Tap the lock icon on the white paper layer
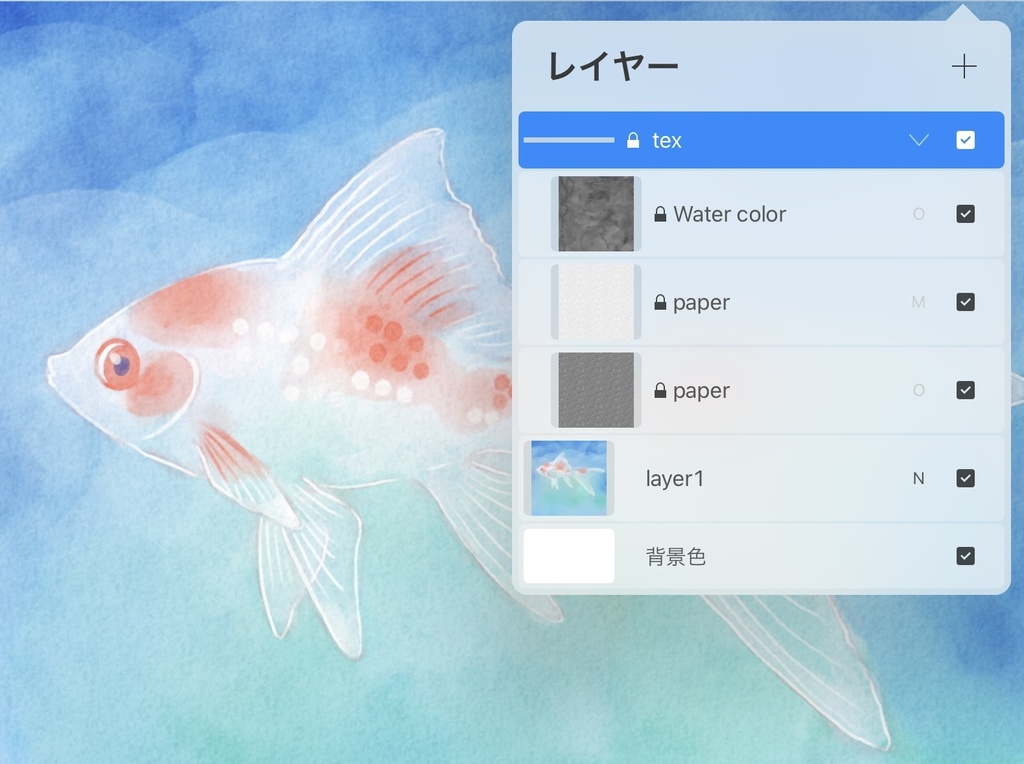1024x764 pixels. pos(660,302)
